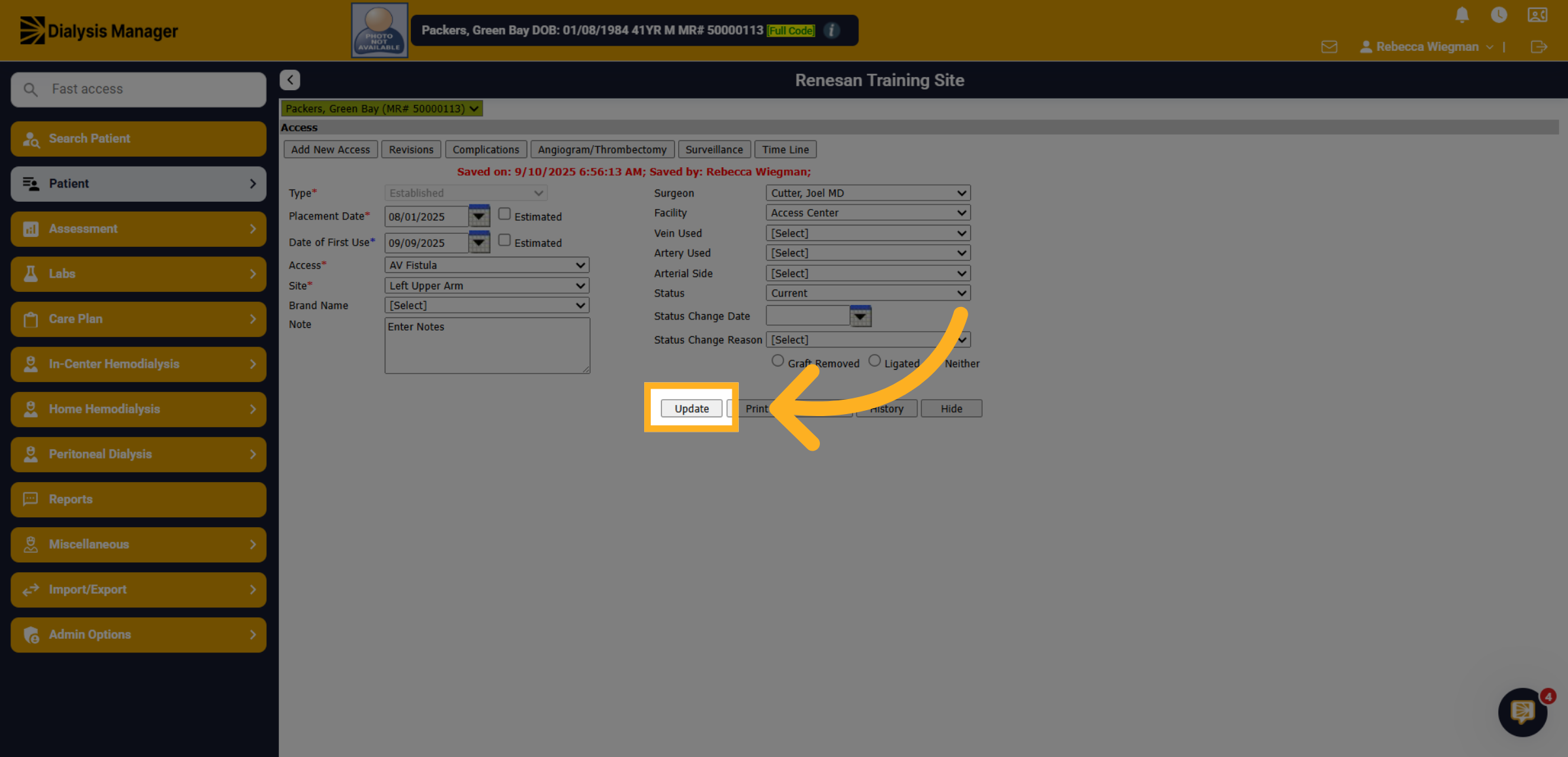Open the Surveillance tab
Screen dimensions: 1568x757
pyautogui.click(x=714, y=150)
